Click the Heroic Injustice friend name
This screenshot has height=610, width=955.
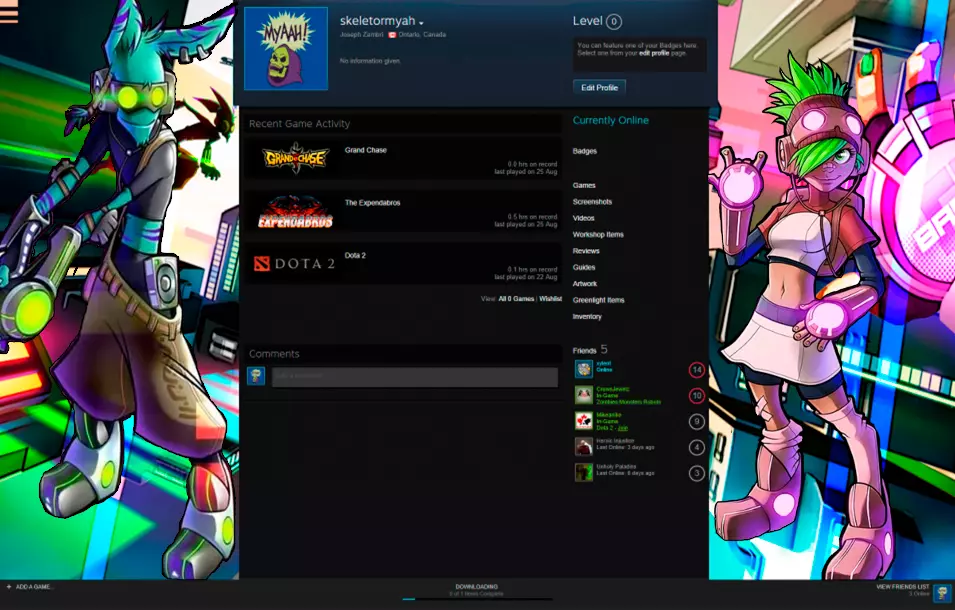click(x=615, y=440)
